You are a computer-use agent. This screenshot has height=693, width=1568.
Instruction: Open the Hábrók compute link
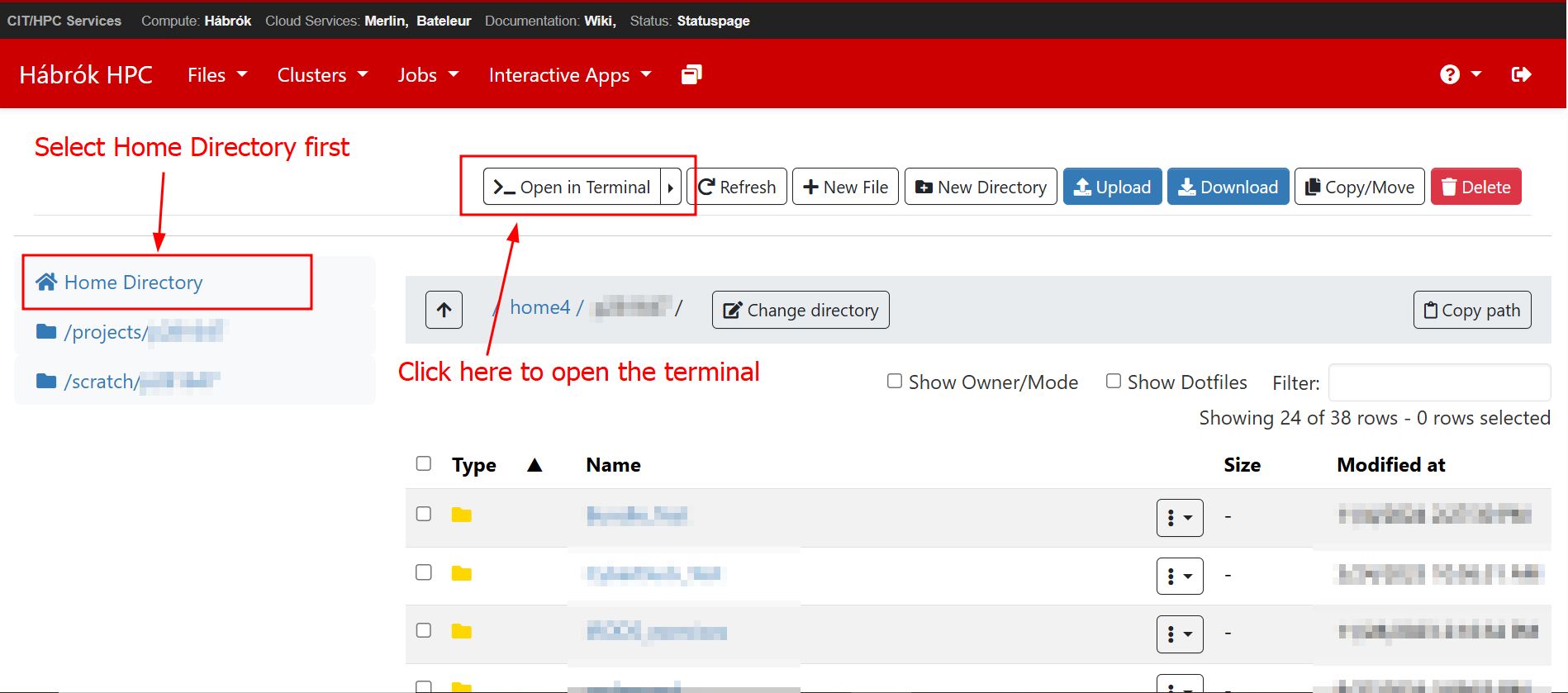coord(228,21)
